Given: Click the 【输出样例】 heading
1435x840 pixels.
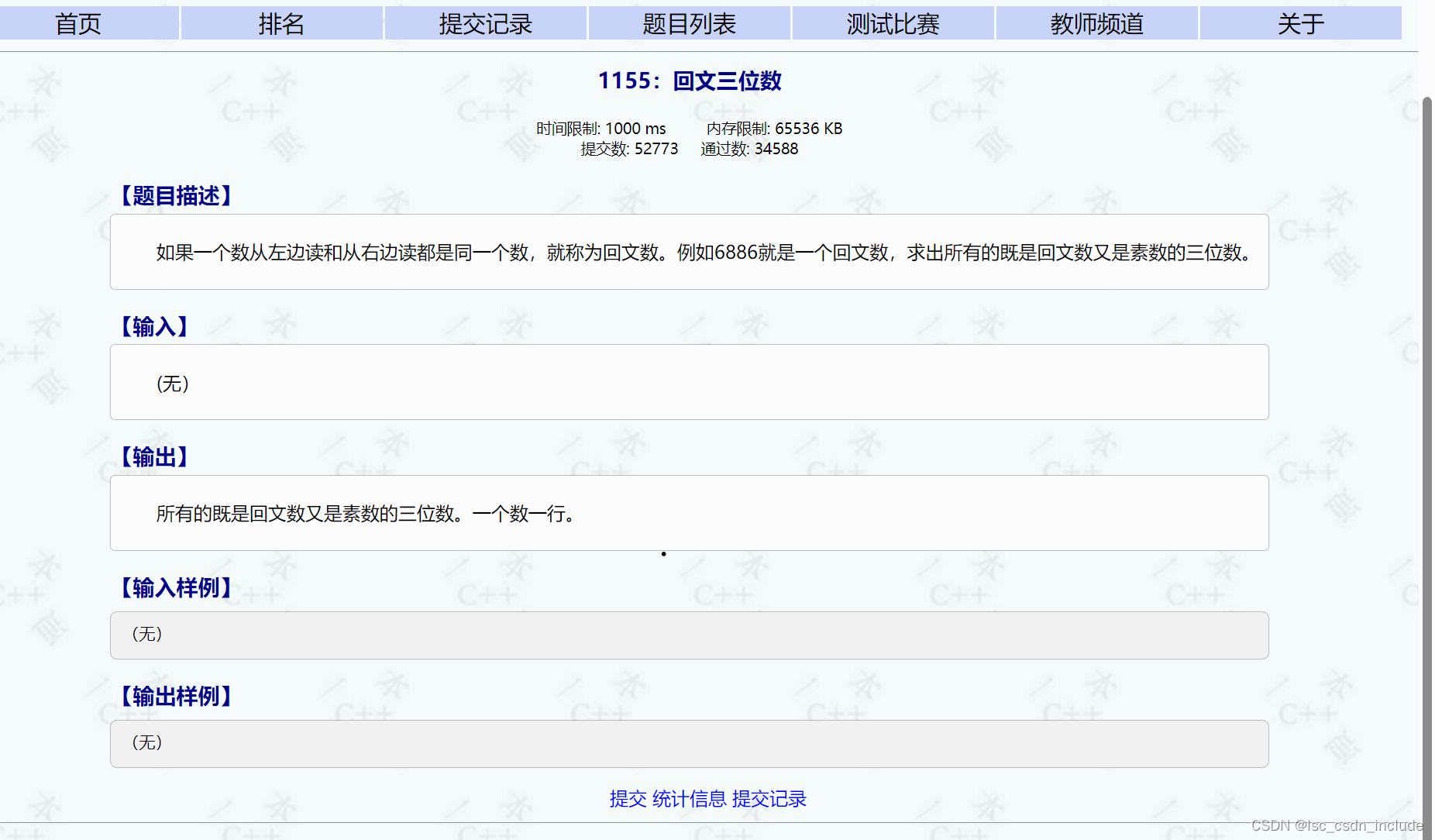Looking at the screenshot, I should click(177, 697).
